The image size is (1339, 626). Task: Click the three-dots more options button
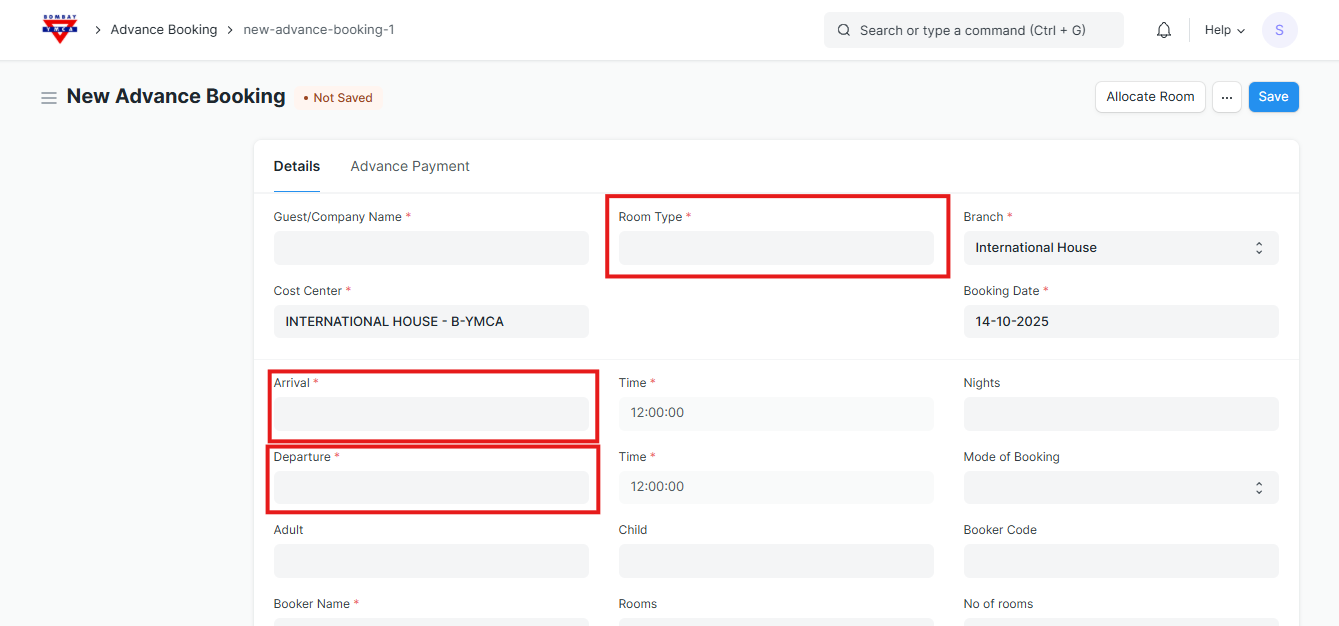(x=1226, y=97)
